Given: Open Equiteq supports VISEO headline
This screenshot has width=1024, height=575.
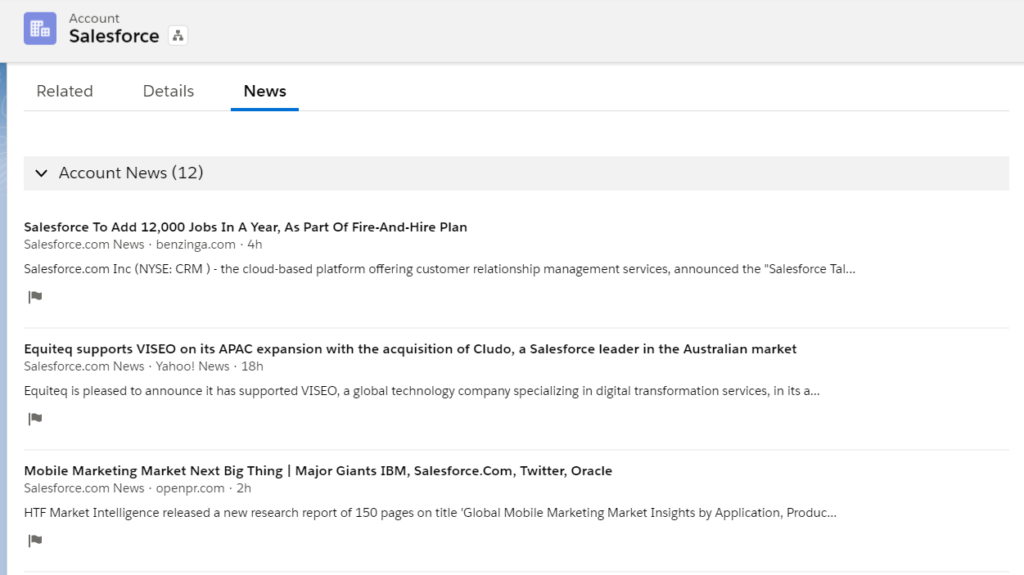Looking at the screenshot, I should tap(410, 349).
